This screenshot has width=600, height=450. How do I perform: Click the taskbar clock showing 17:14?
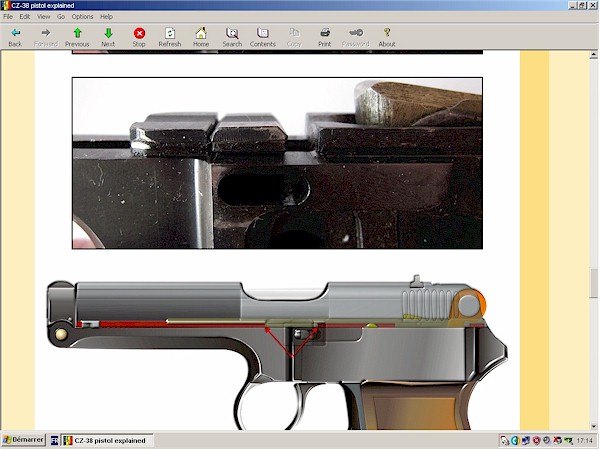[584, 441]
